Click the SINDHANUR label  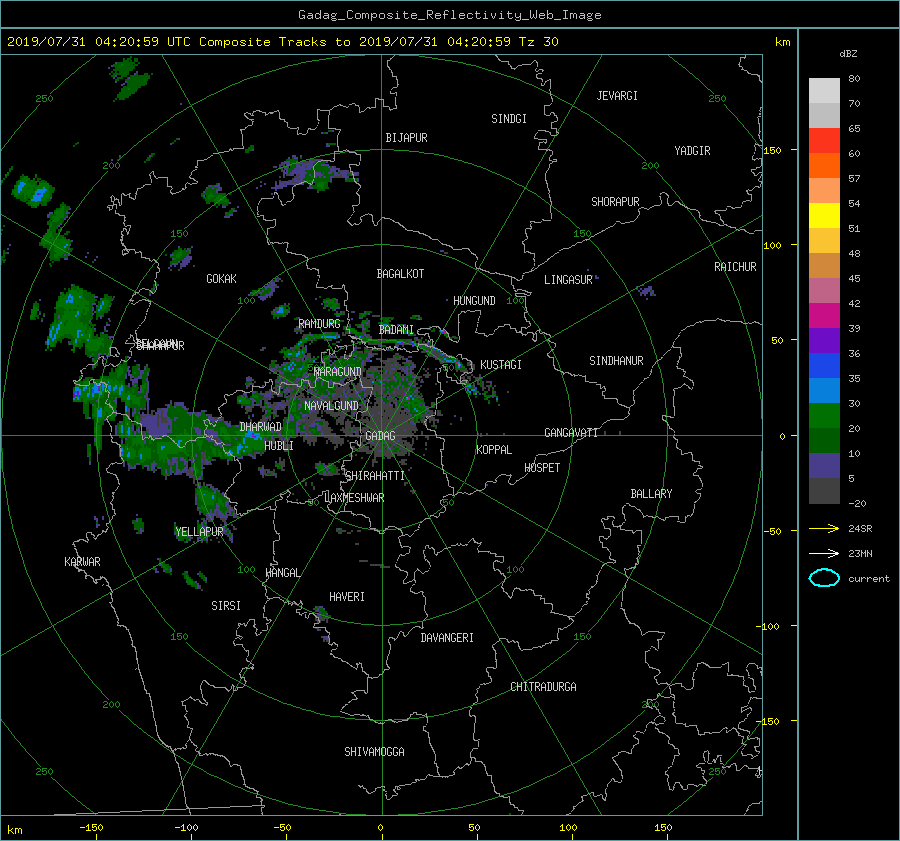(x=616, y=361)
